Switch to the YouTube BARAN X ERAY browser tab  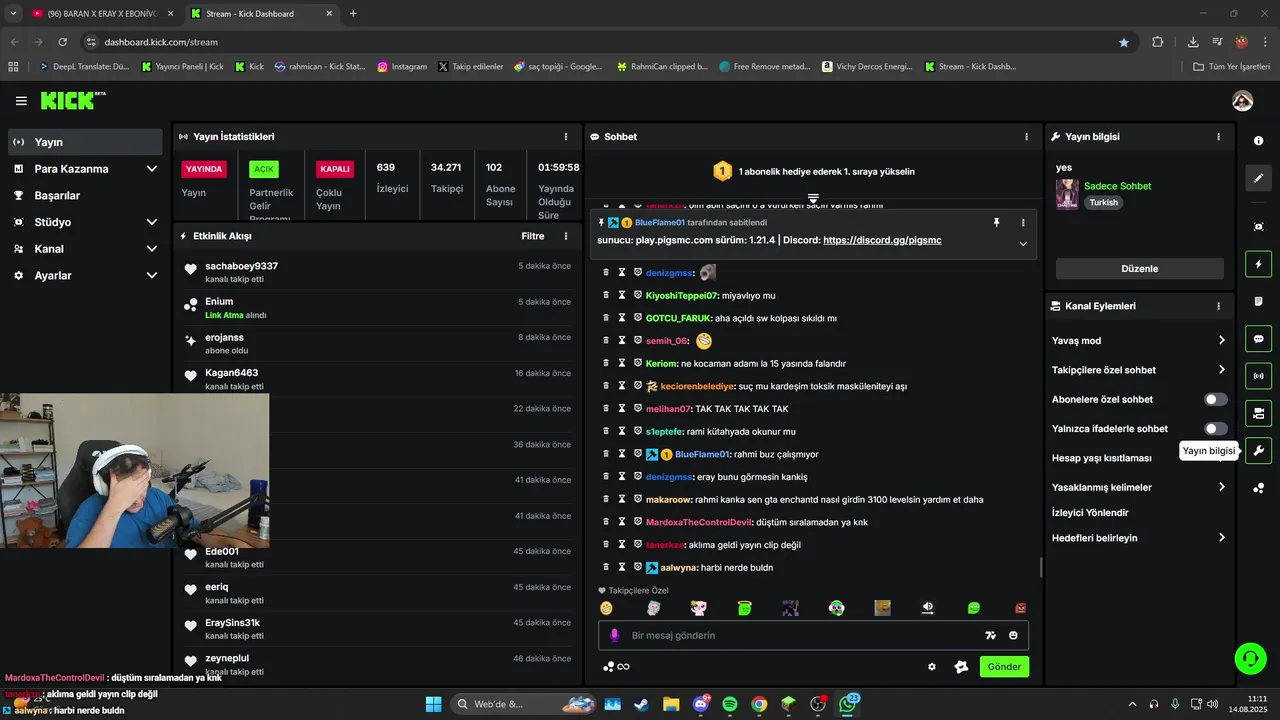[x=102, y=14]
